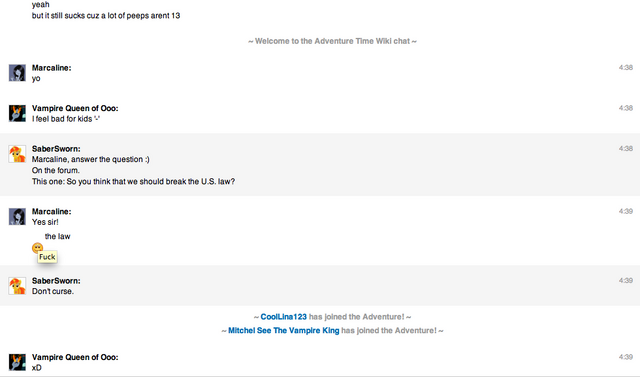Click the 4:39 timestamp on 'Don't curse.' message
Viewport: 640px width, 377px height.
625,281
